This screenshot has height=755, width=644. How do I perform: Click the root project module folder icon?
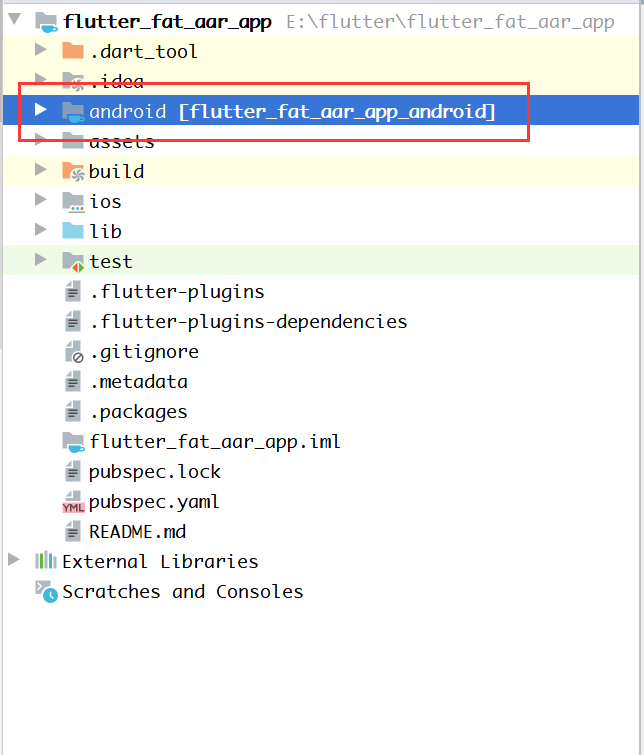(47, 23)
